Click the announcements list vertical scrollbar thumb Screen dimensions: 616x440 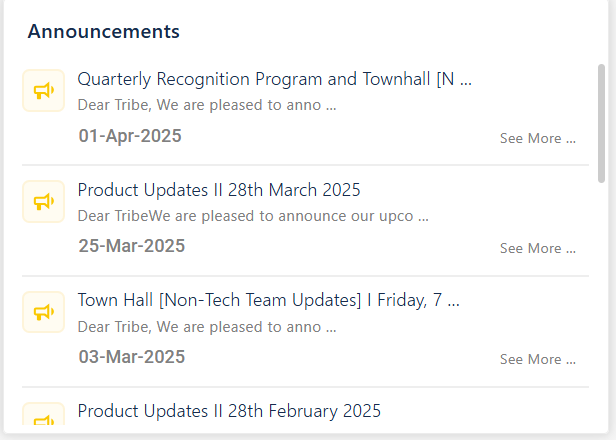tap(601, 123)
